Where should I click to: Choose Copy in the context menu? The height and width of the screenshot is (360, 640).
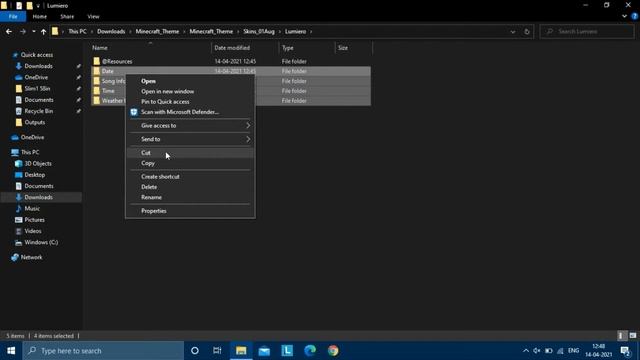190,163
